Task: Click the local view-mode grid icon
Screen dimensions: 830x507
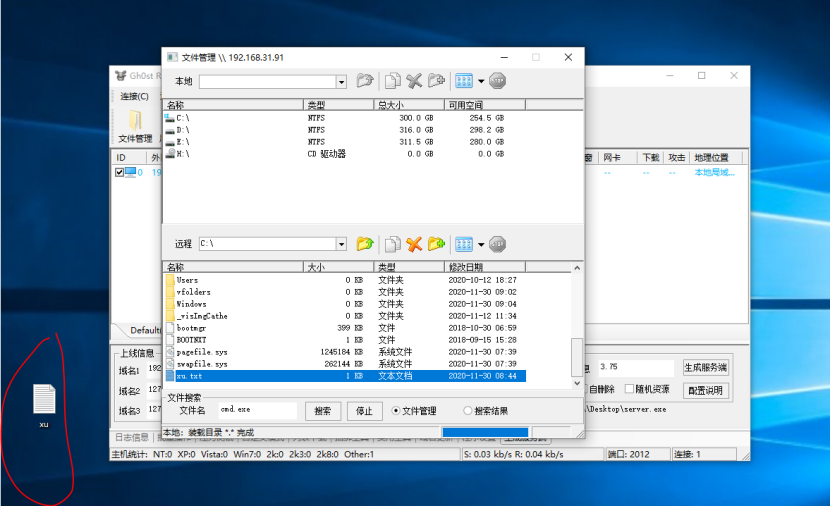Action: click(464, 81)
